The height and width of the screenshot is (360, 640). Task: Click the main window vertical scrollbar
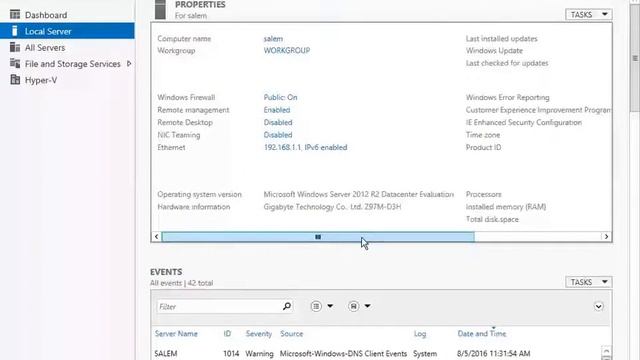coord(635,58)
